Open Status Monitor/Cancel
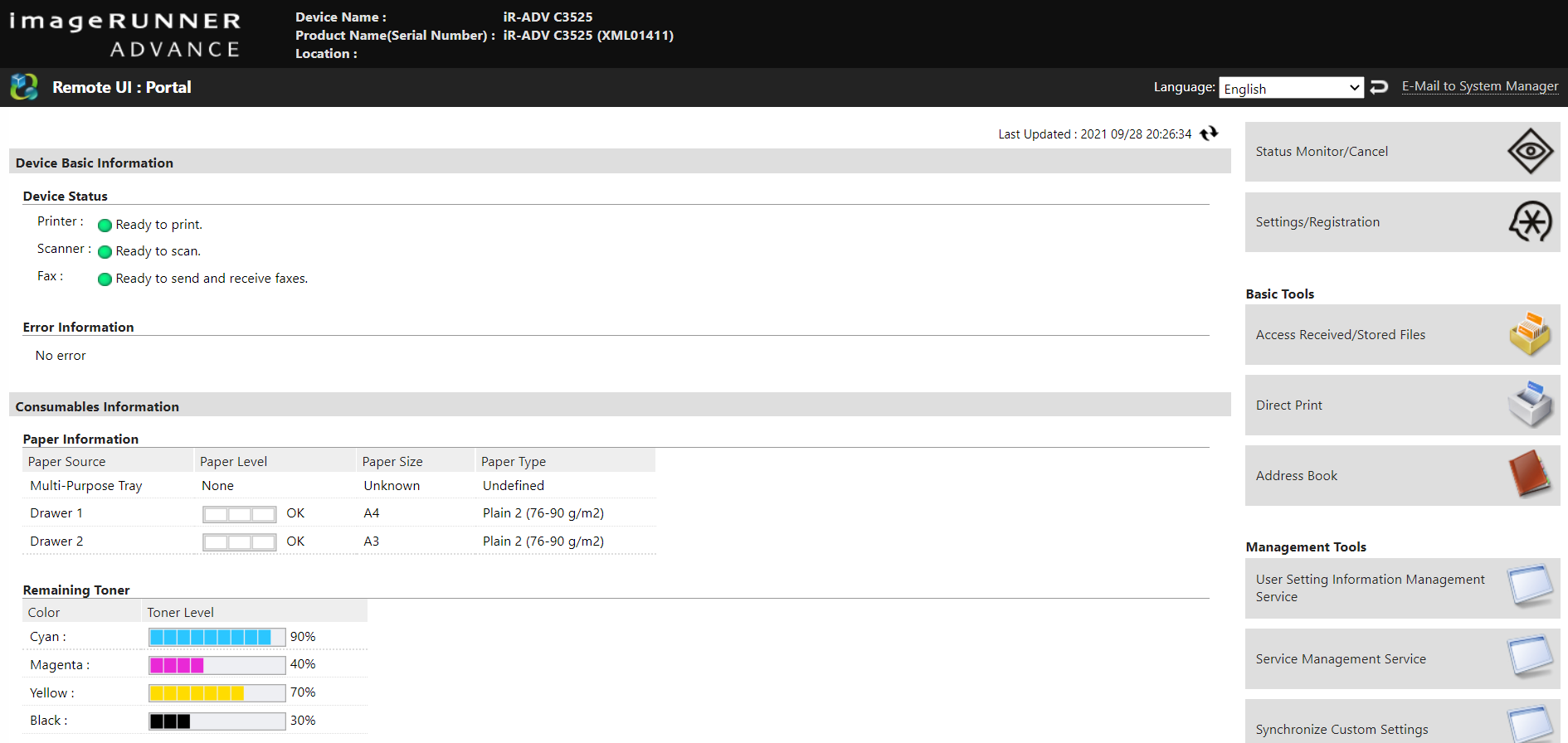The height and width of the screenshot is (743, 1568). (x=1402, y=152)
